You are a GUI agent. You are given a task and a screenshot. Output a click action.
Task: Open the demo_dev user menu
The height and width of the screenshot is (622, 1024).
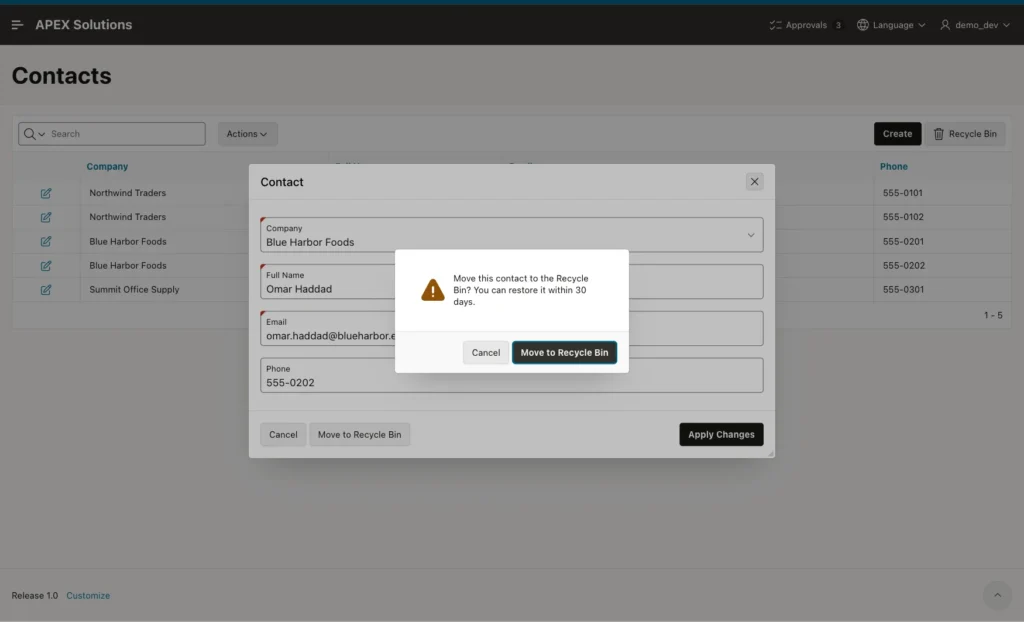(974, 25)
